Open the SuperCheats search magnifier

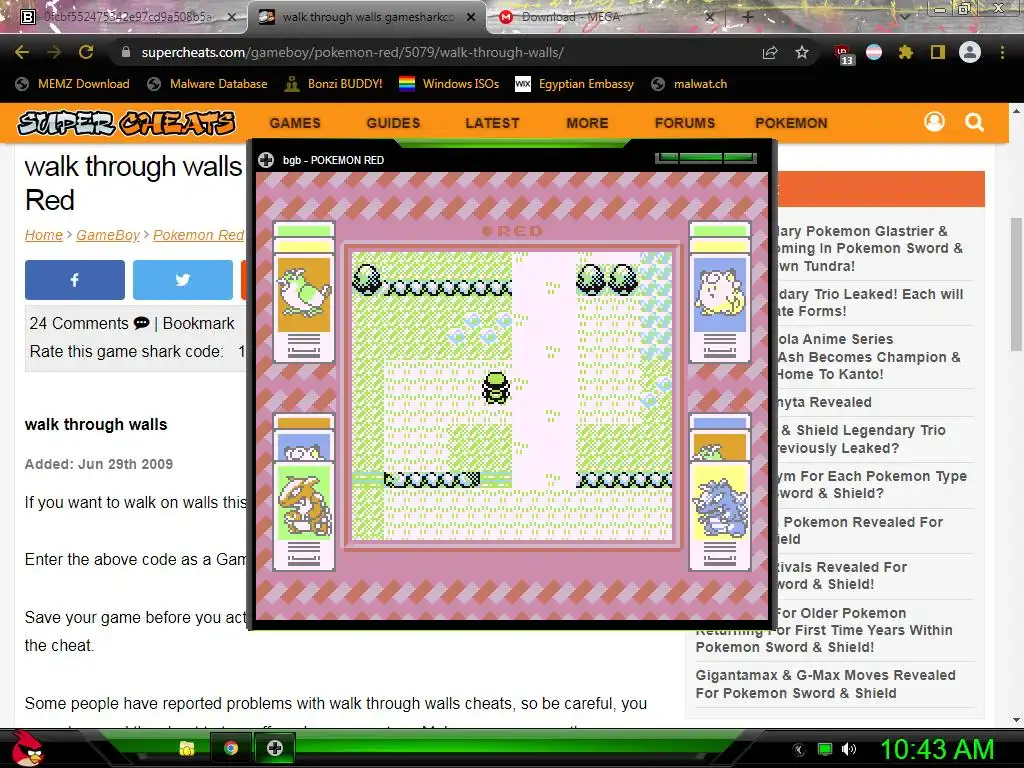coord(974,122)
